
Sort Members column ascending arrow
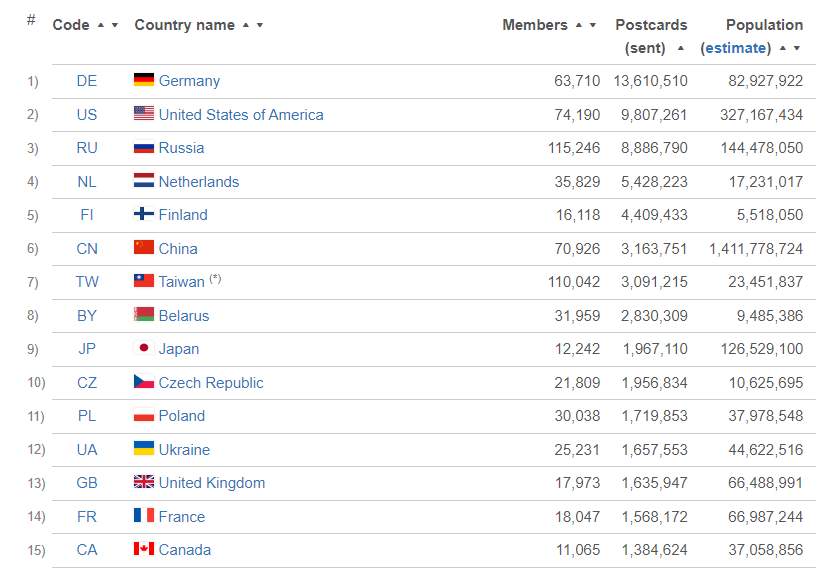click(x=580, y=25)
